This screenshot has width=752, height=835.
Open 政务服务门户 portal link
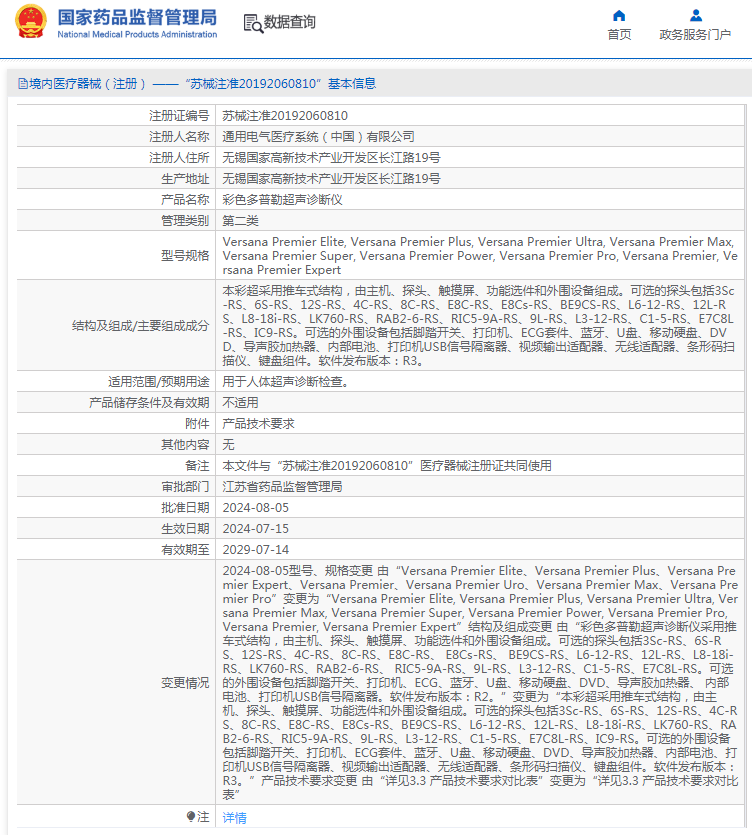(695, 35)
